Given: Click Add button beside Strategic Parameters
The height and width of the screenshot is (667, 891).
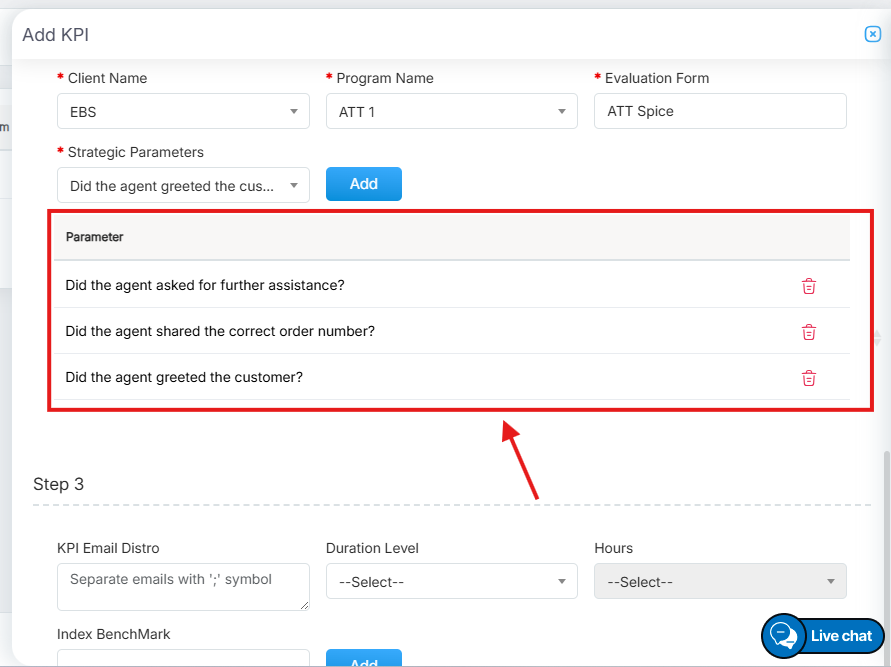Looking at the screenshot, I should [x=364, y=184].
